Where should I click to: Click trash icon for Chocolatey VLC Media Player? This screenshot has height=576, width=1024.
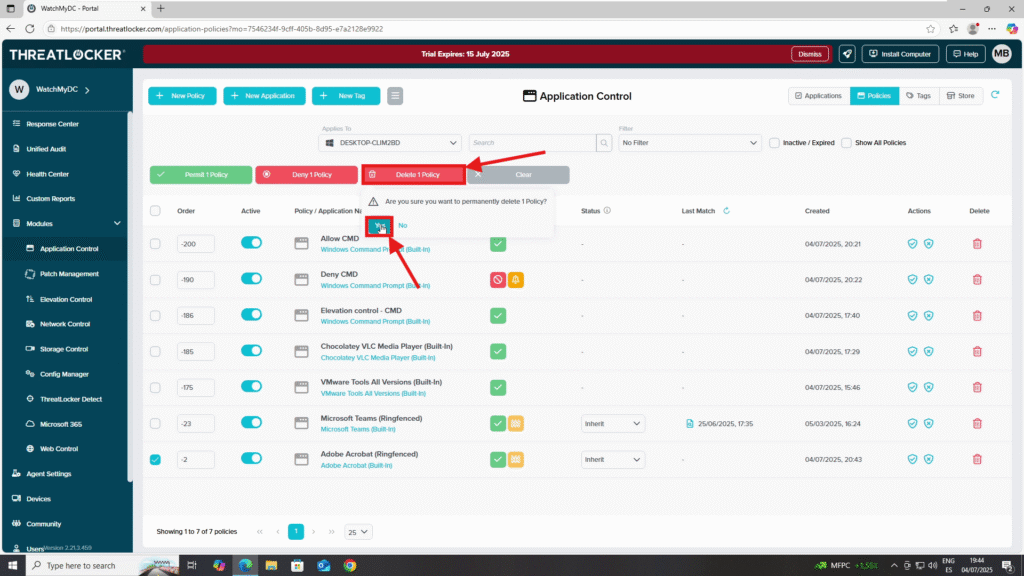pyautogui.click(x=977, y=351)
